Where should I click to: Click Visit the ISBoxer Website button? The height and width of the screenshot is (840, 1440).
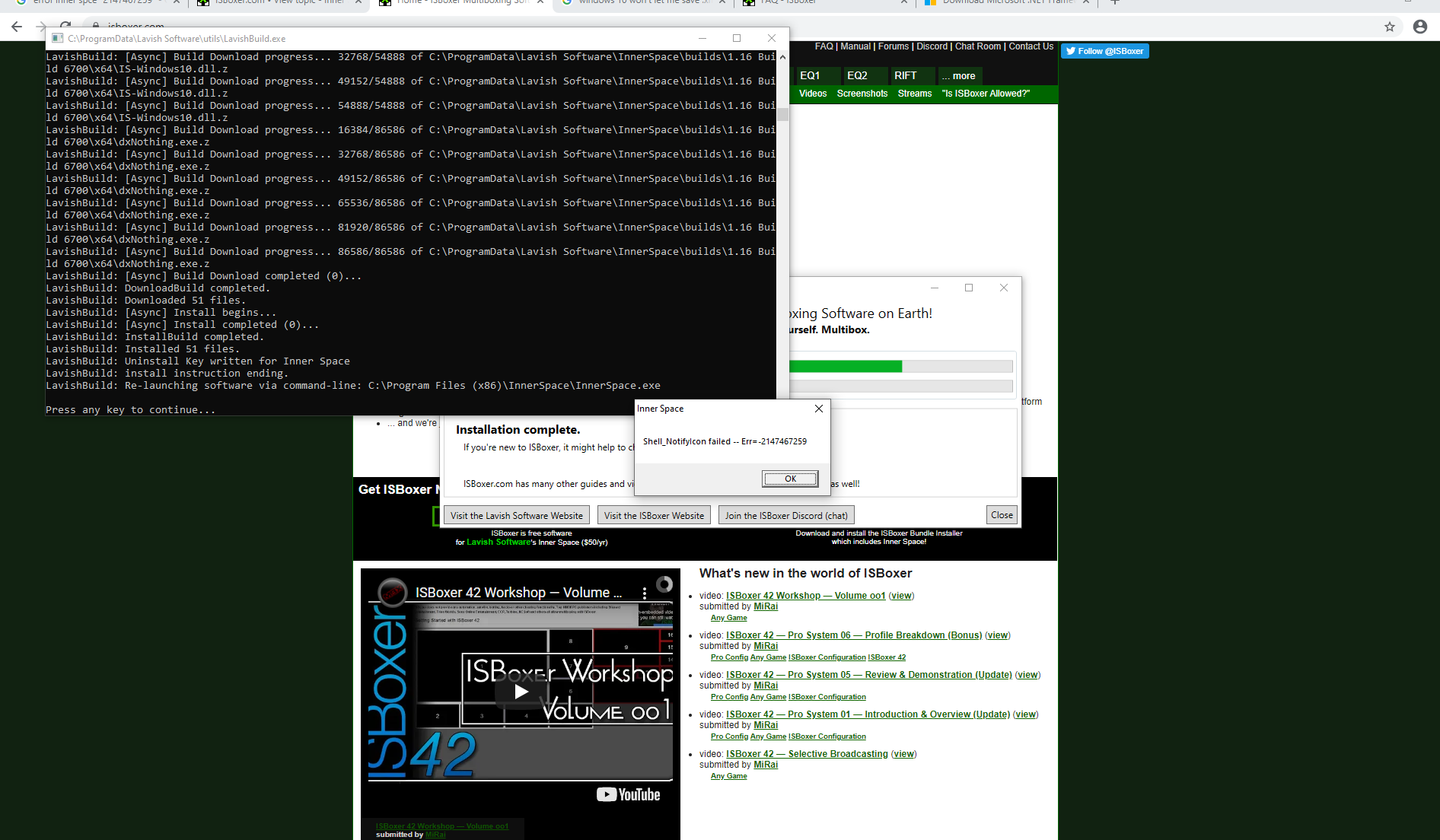click(654, 515)
